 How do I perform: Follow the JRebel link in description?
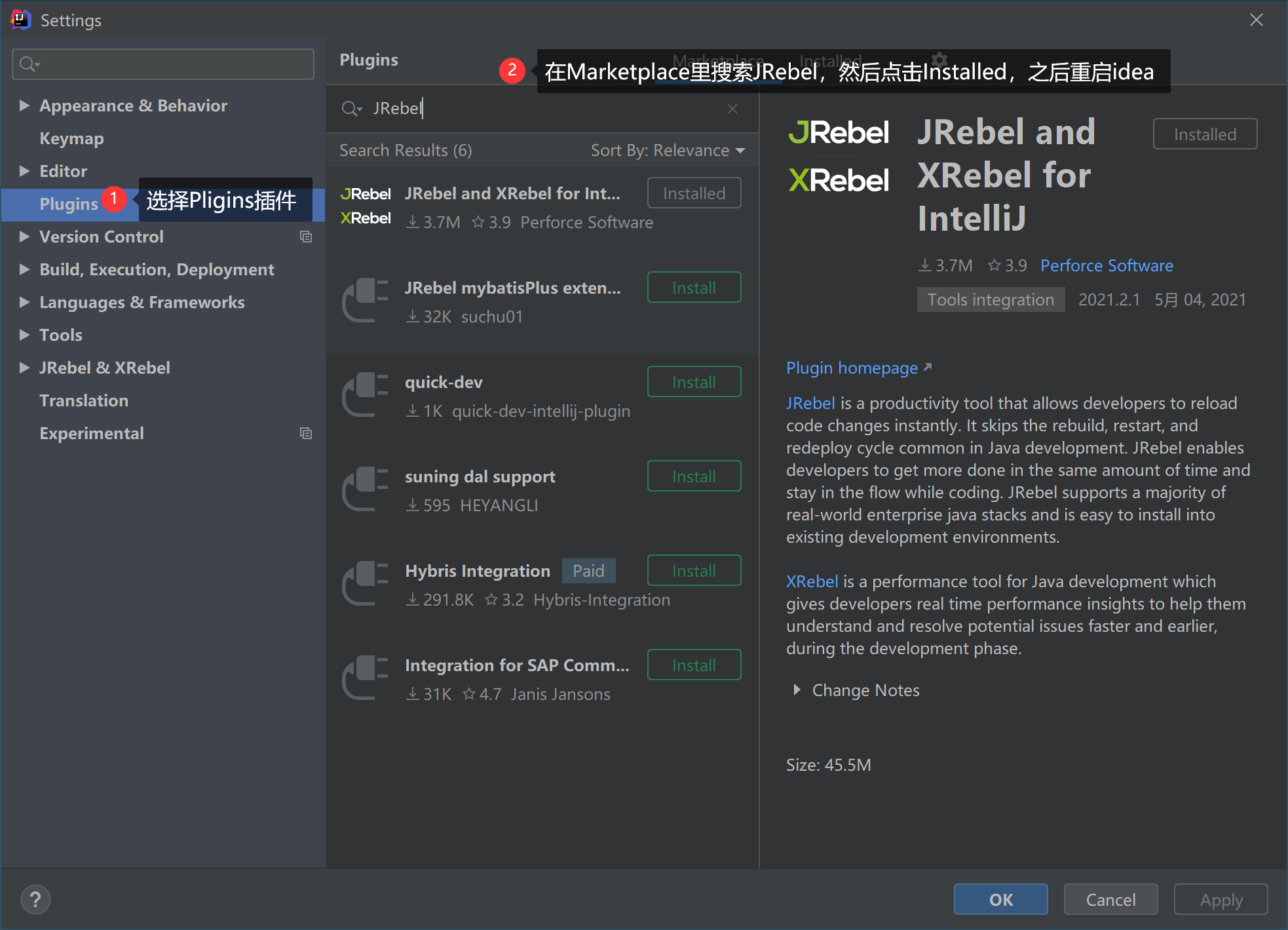pyautogui.click(x=810, y=403)
